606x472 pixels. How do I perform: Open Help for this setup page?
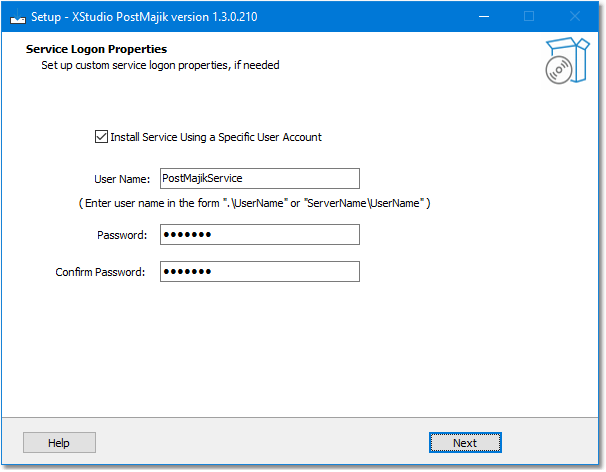pyautogui.click(x=59, y=443)
